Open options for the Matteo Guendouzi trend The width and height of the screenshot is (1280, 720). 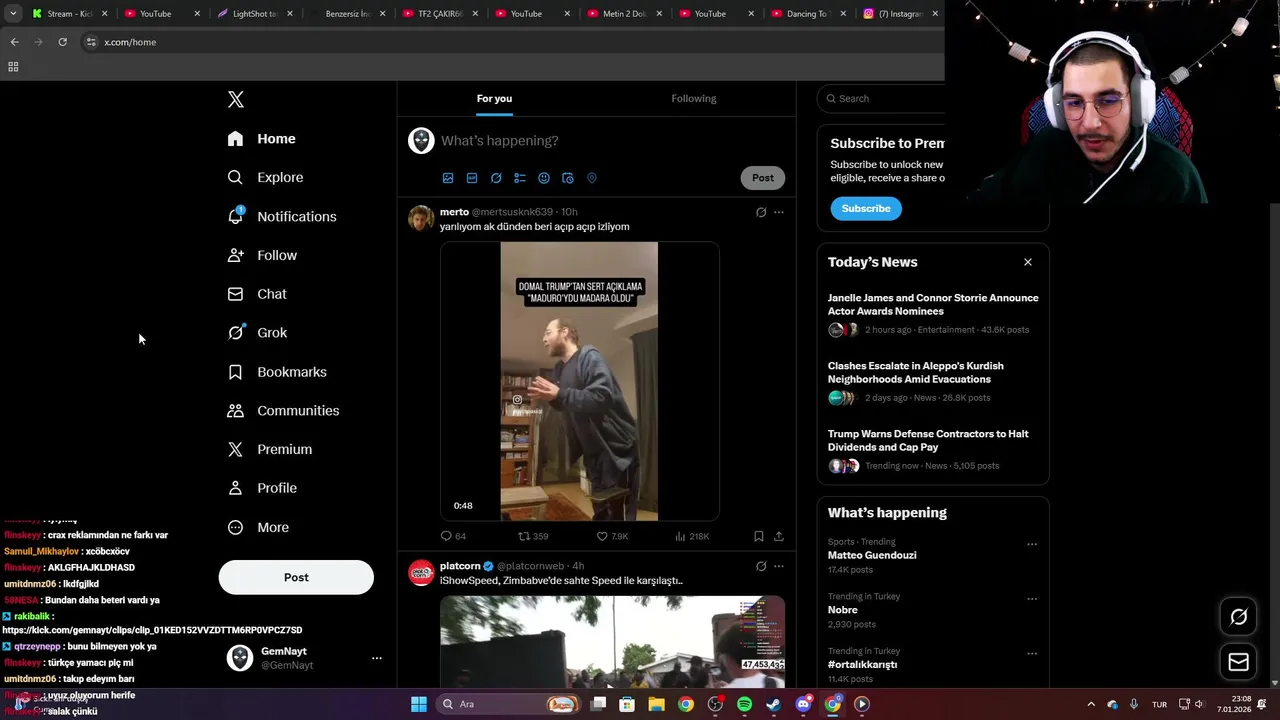tap(1032, 545)
